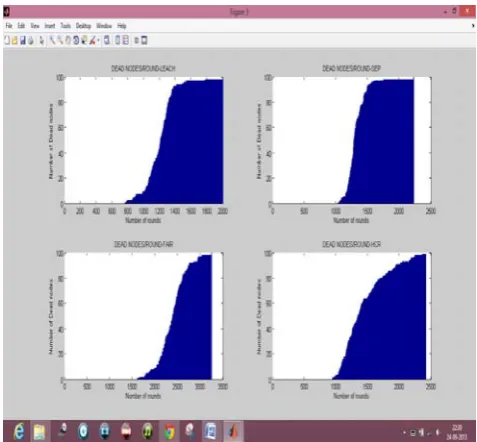Open the View menu
Viewport: 477px width, 442px height.
point(35,26)
